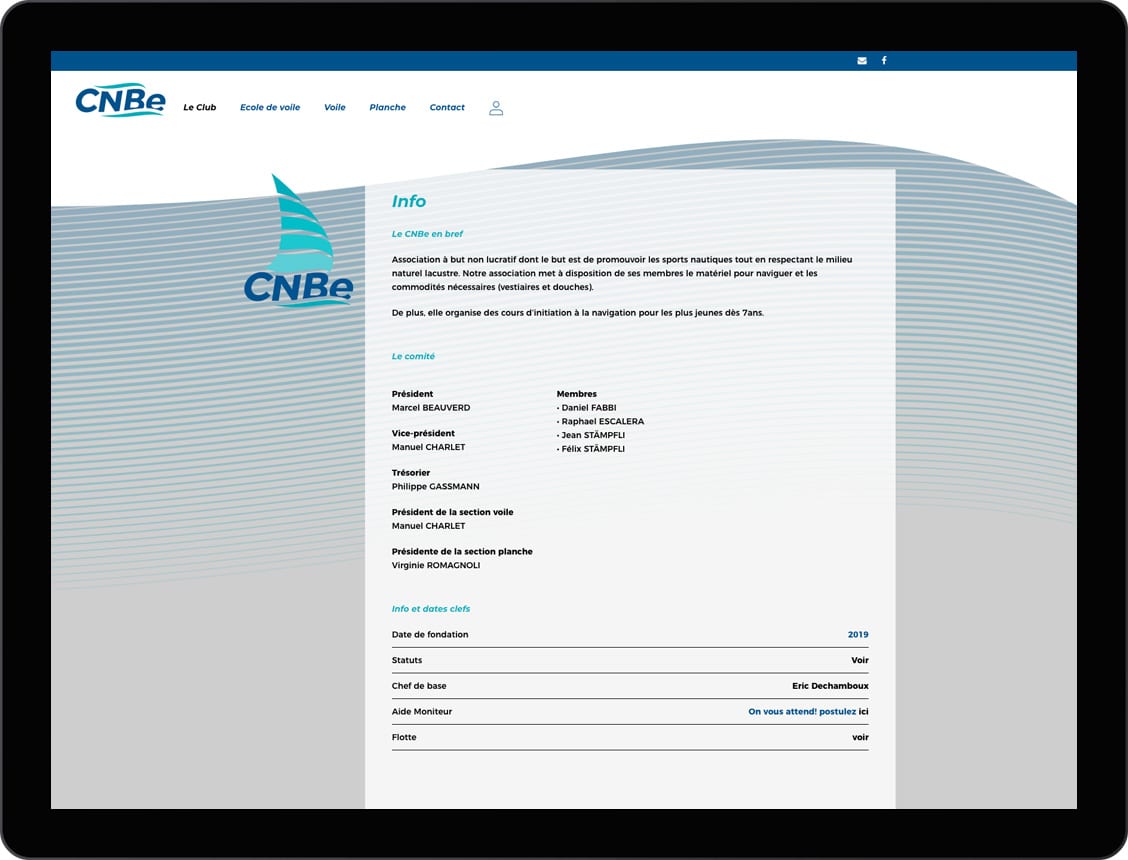The image size is (1128, 860).
Task: Select member Félix STÄMPFLI
Action: tap(593, 449)
